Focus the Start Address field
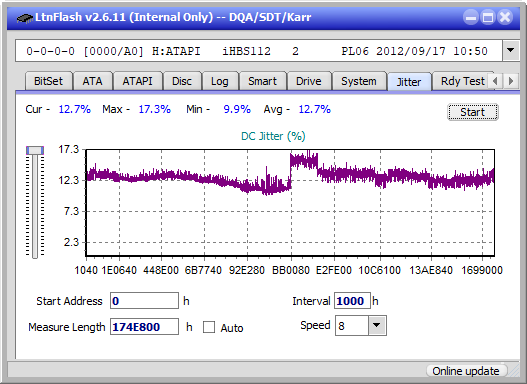Screen dimensions: 527x384 (x=145, y=301)
